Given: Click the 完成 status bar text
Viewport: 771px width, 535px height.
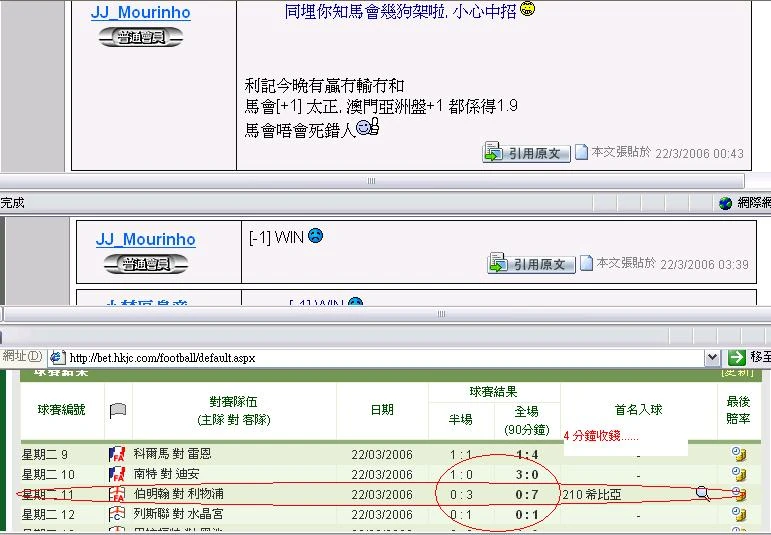Looking at the screenshot, I should pos(12,203).
